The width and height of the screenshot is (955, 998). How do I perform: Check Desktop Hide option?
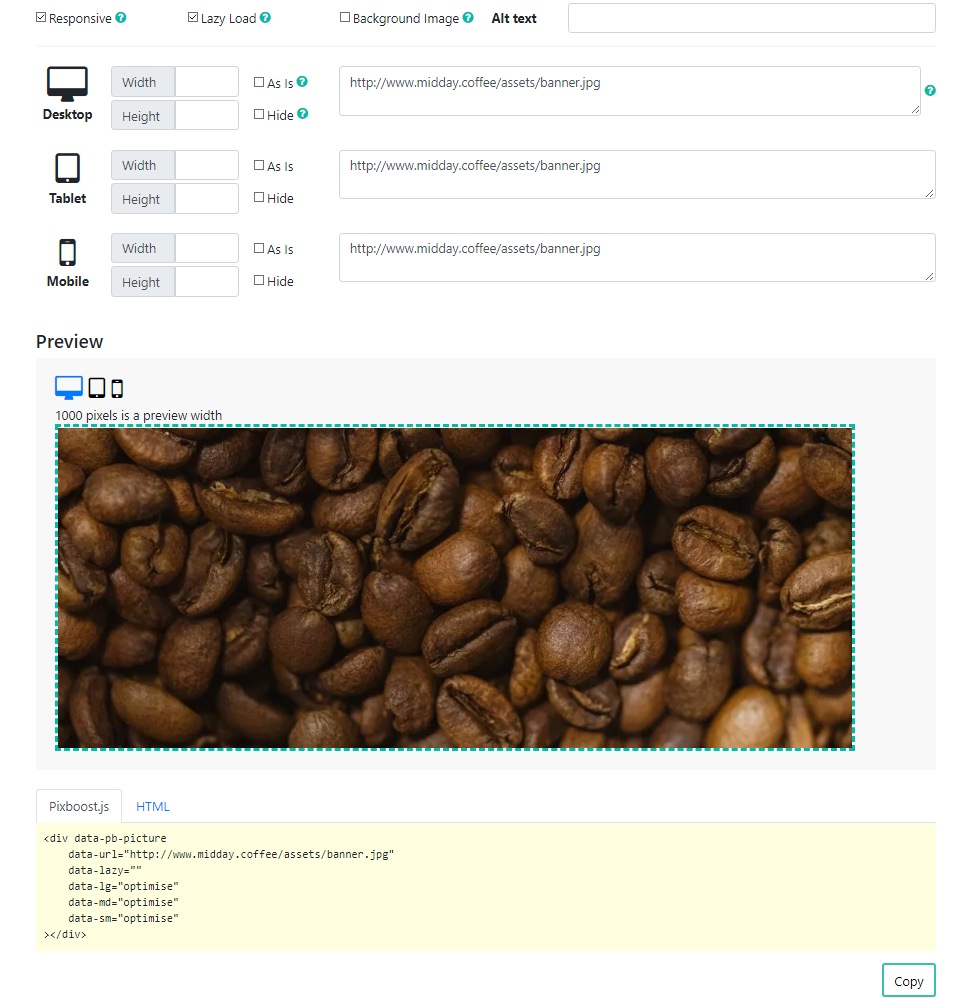pyautogui.click(x=259, y=115)
